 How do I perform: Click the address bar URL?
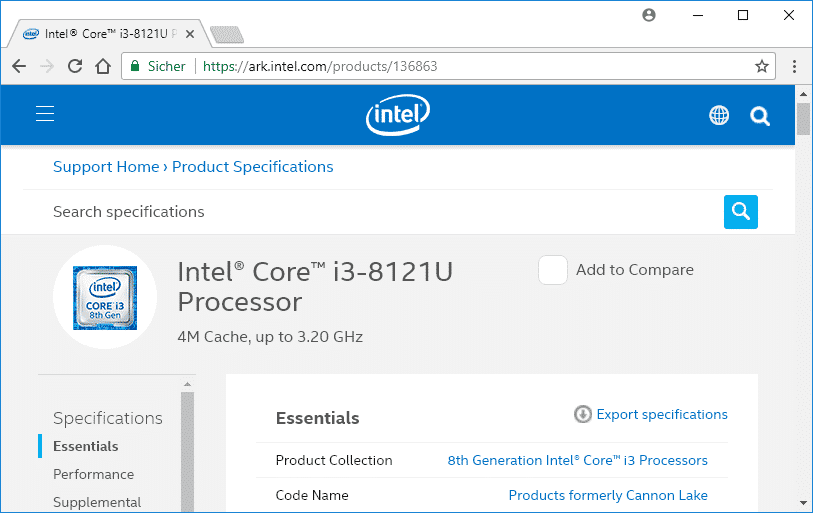coord(320,66)
